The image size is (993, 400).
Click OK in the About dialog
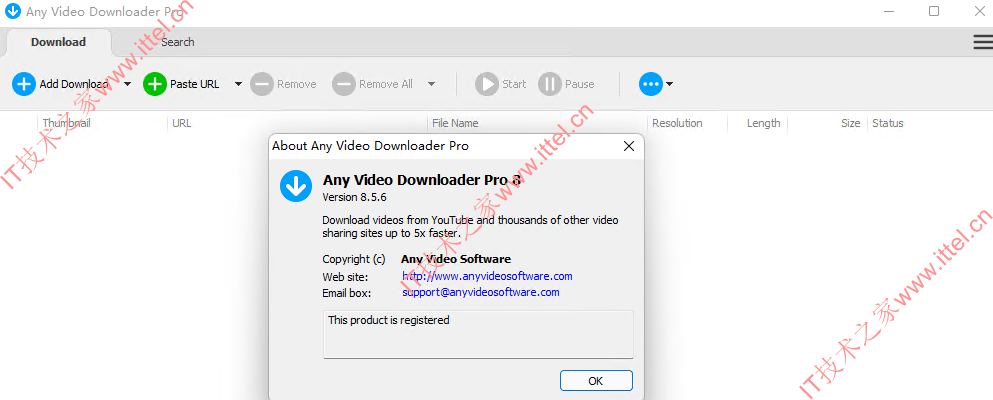click(x=596, y=381)
